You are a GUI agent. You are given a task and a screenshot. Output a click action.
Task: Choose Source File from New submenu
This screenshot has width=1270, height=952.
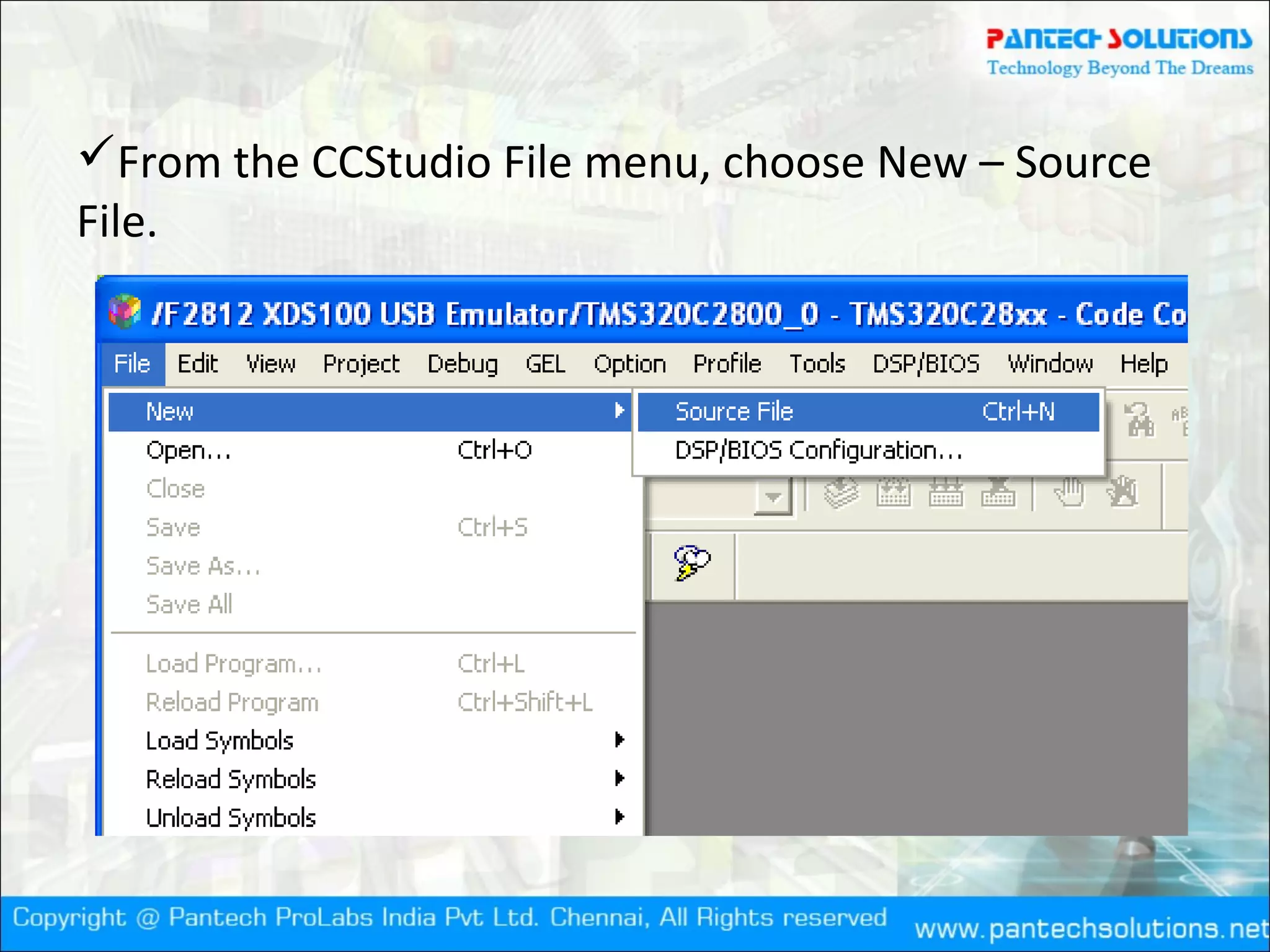click(868, 412)
